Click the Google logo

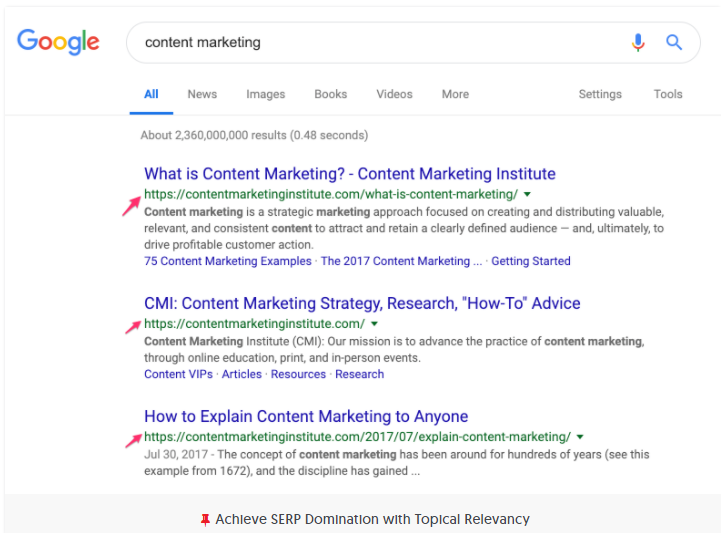58,41
